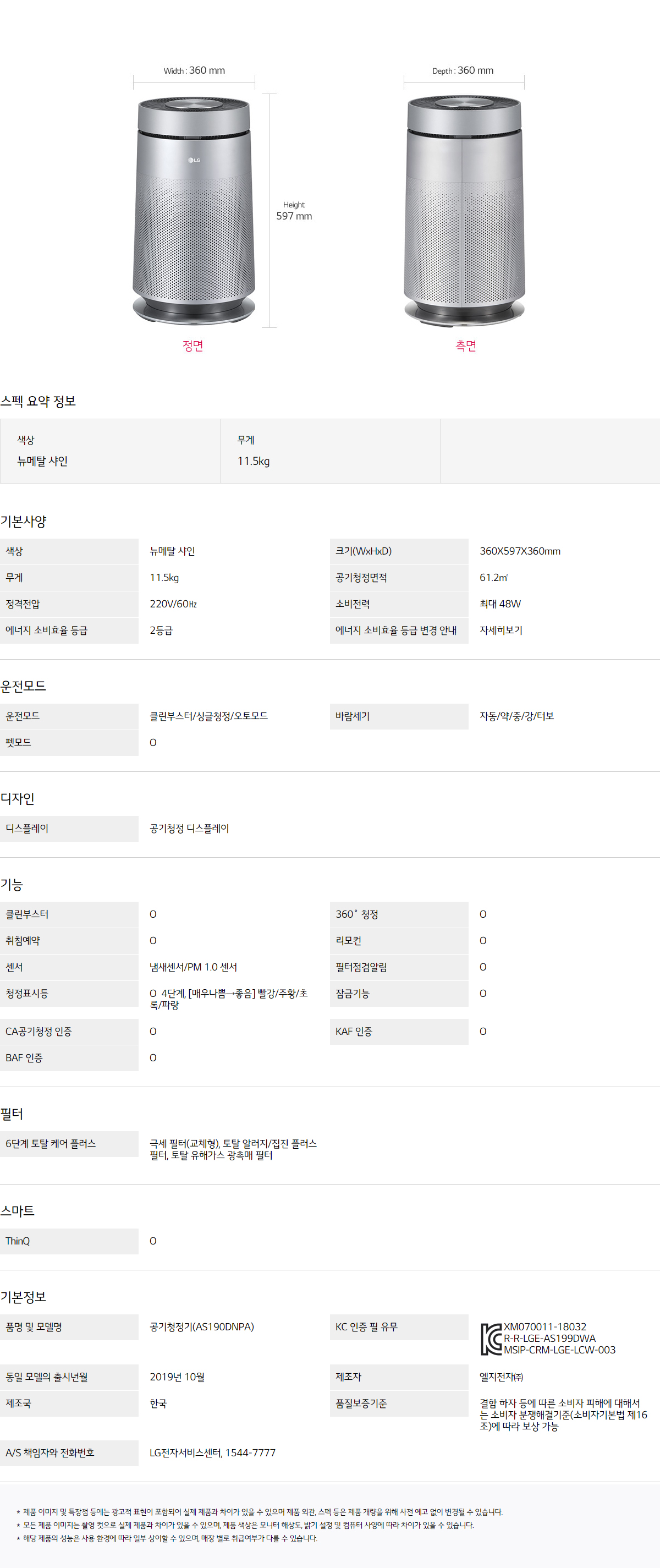Click the 무게 11.5kg summary cell
The image size is (660, 1568).
pos(329,451)
